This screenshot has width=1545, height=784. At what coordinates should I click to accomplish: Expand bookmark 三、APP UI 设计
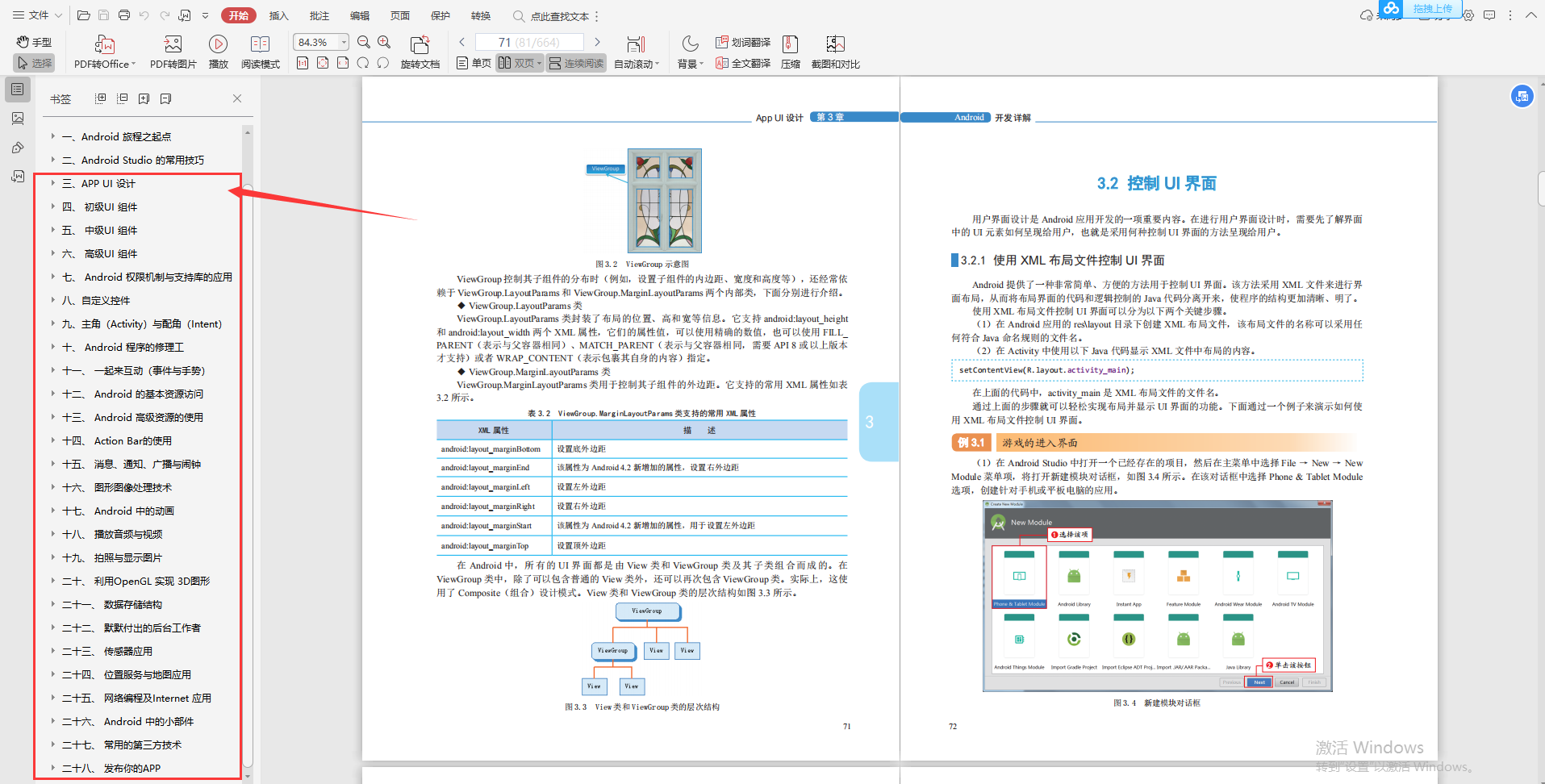point(53,183)
